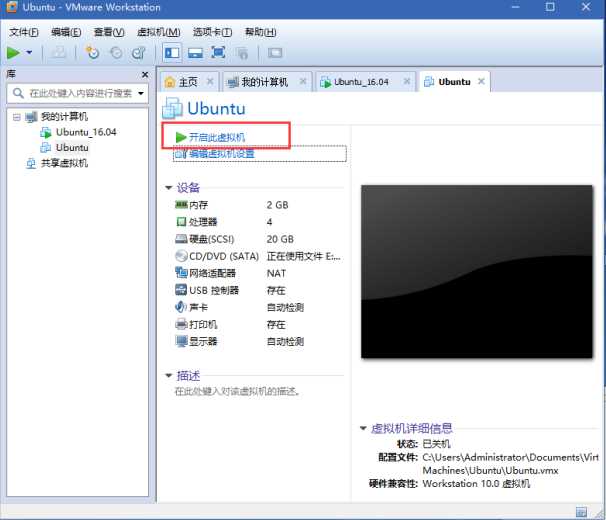The height and width of the screenshot is (520, 606).
Task: Open the 虚拟机(M) menu
Action: point(158,32)
